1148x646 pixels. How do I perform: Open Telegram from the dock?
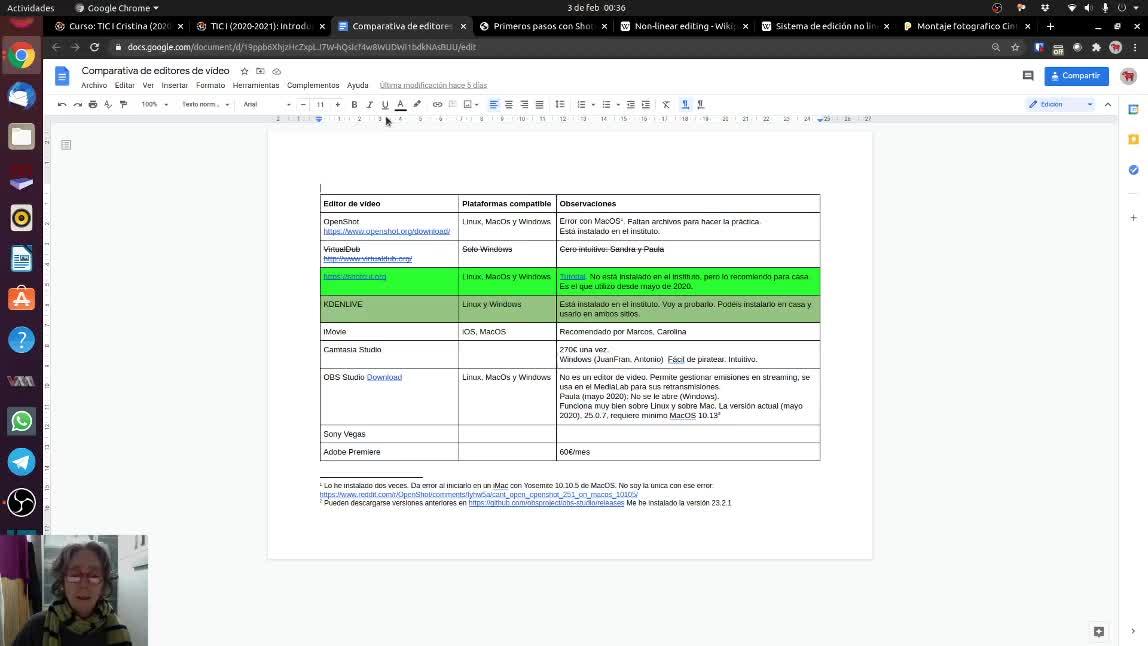coord(21,461)
